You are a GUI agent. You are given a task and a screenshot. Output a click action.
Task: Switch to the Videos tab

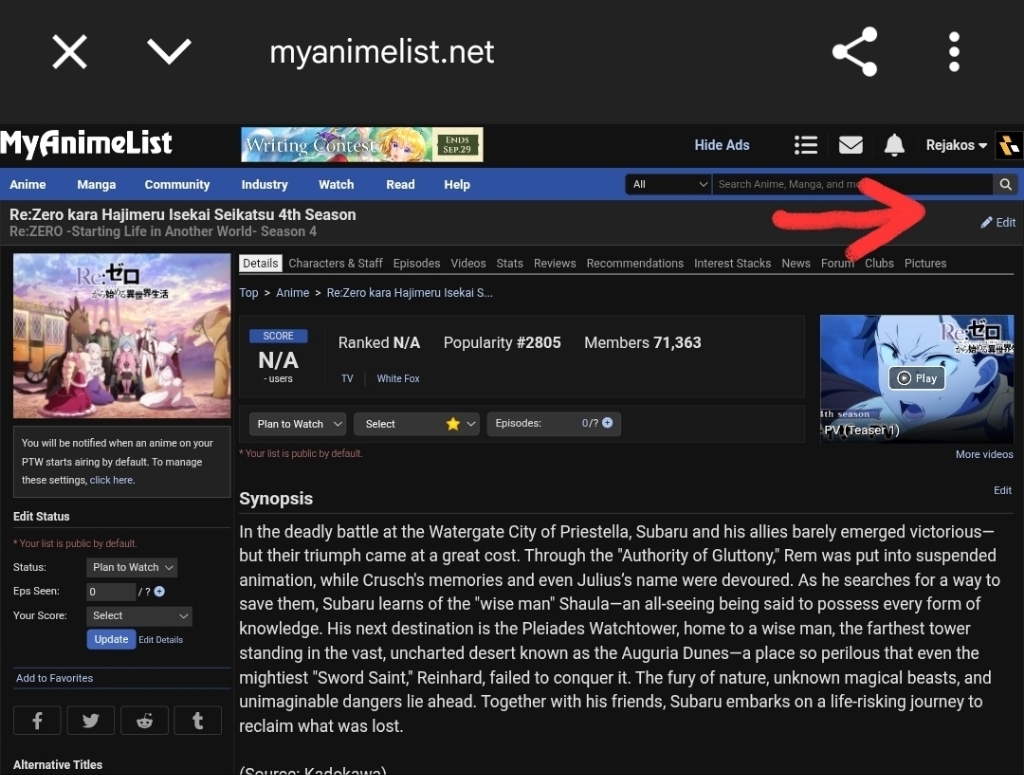468,263
